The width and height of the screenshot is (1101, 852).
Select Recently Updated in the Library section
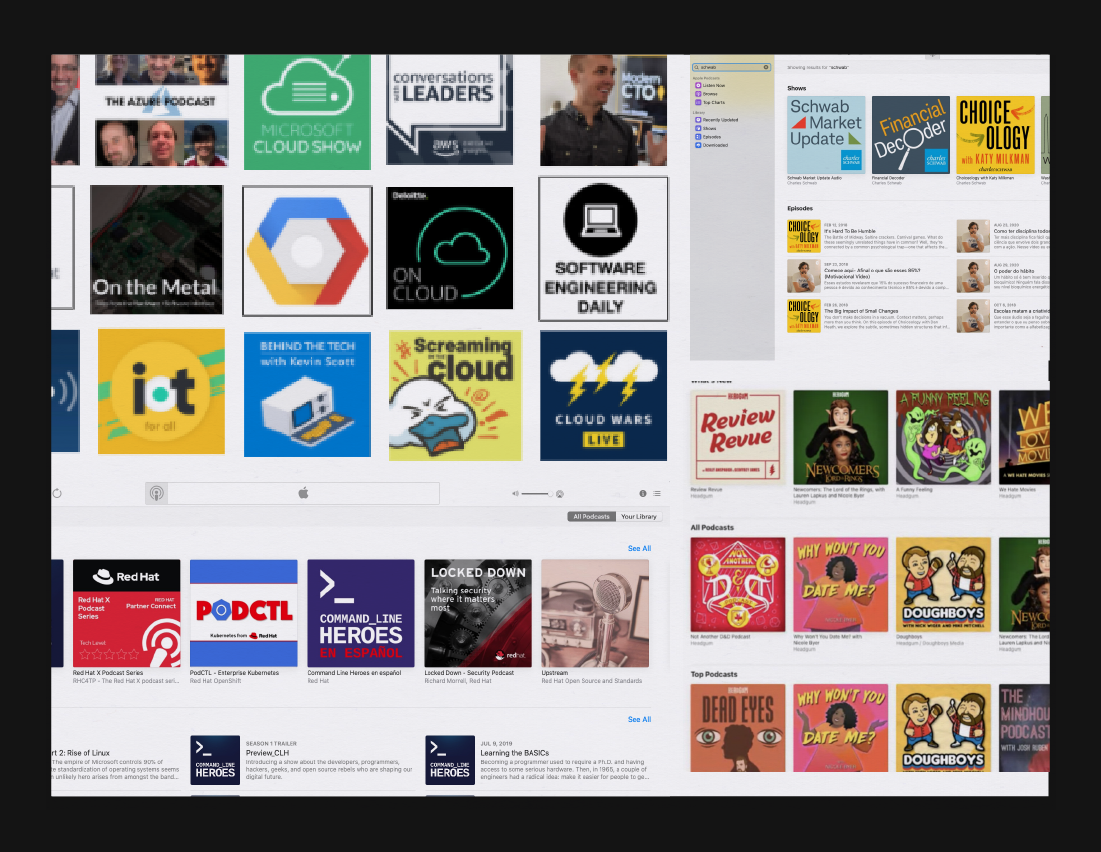(716, 120)
